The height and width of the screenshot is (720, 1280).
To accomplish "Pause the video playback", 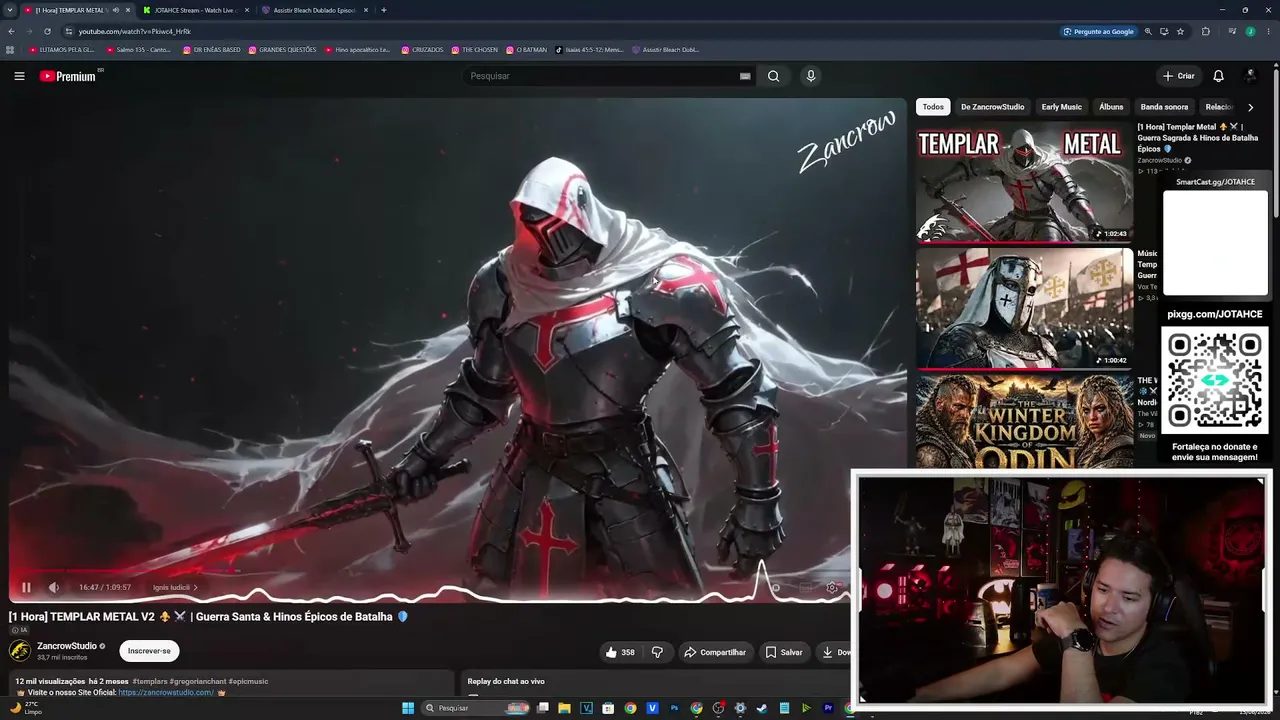I will (x=26, y=588).
